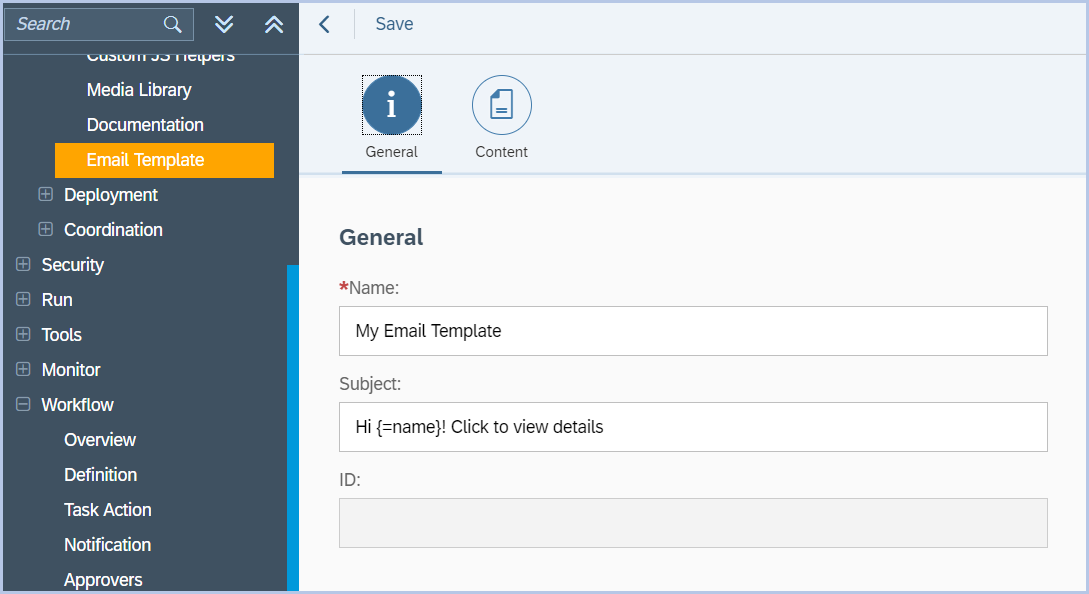This screenshot has width=1089, height=594.
Task: Expand the Tools section
Action: (23, 334)
